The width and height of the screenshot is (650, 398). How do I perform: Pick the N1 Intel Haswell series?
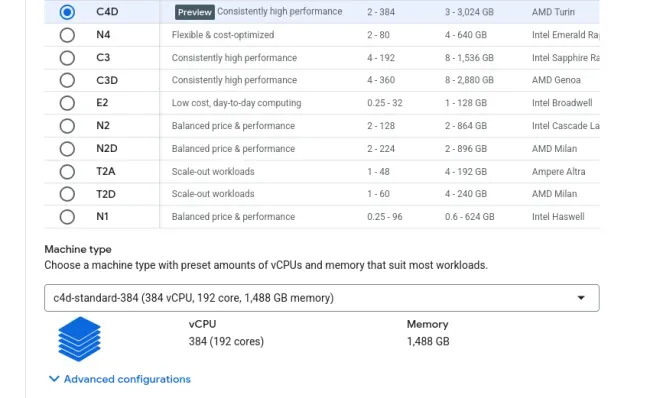click(x=67, y=216)
